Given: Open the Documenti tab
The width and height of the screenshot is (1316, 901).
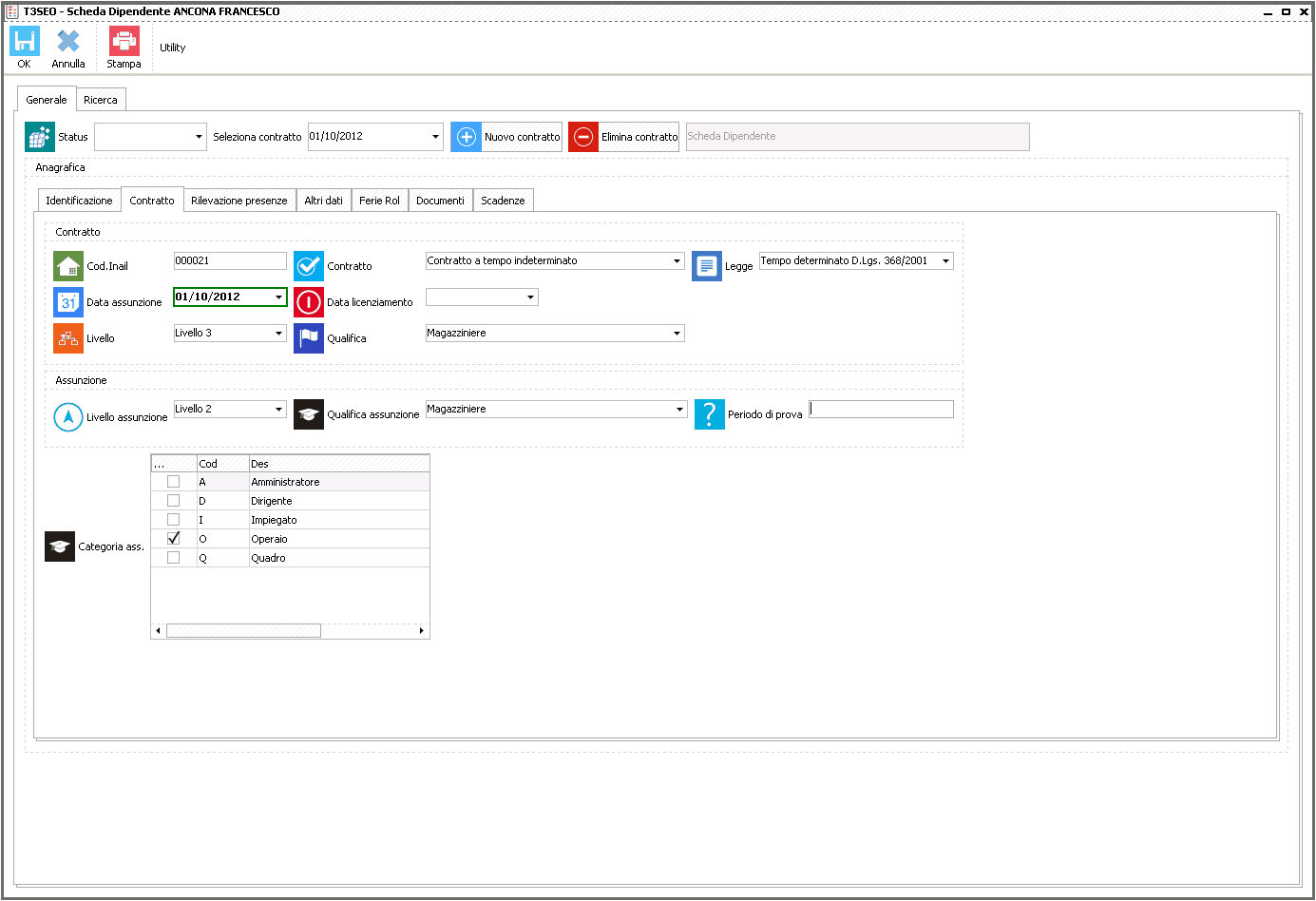Looking at the screenshot, I should pyautogui.click(x=440, y=201).
